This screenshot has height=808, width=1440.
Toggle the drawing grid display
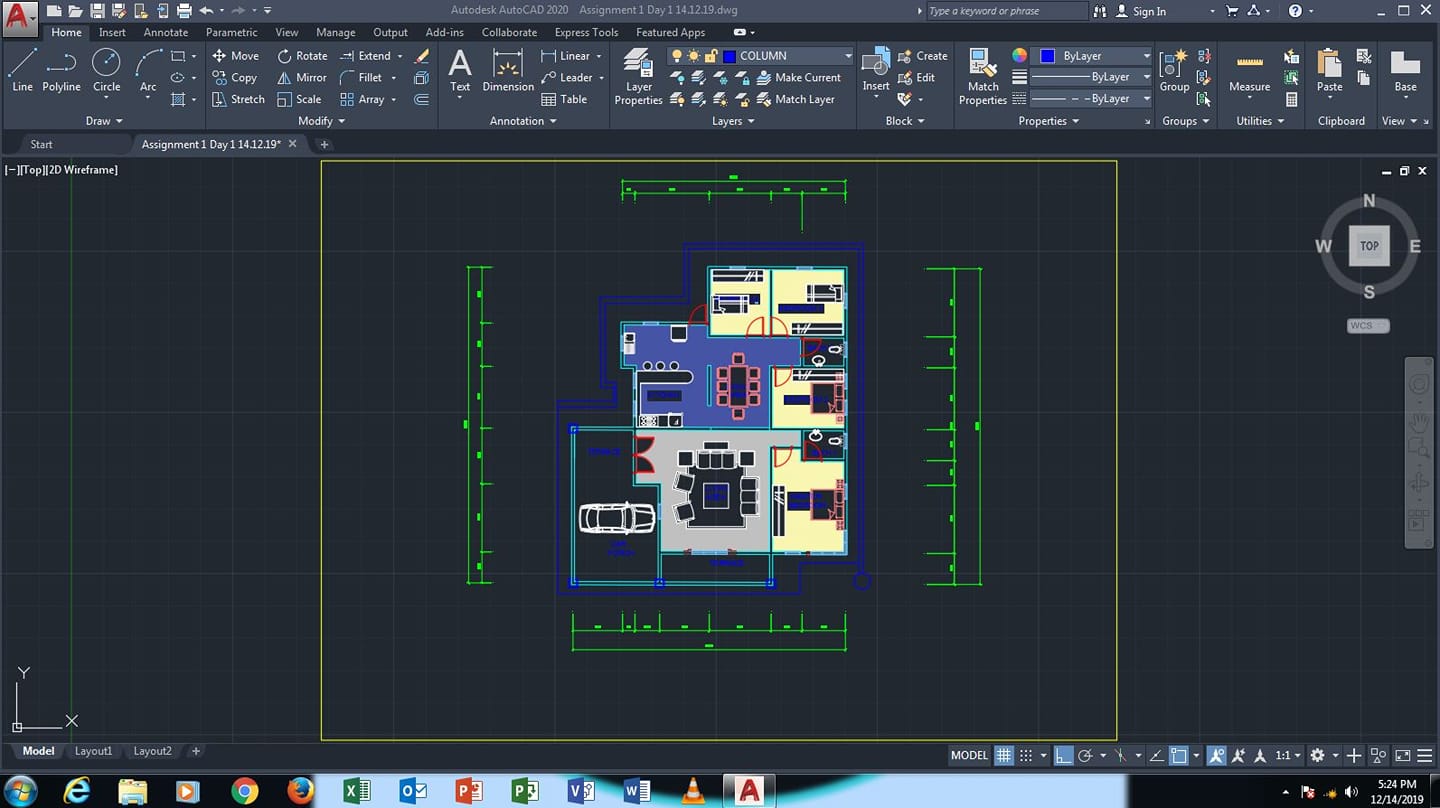tap(1004, 756)
